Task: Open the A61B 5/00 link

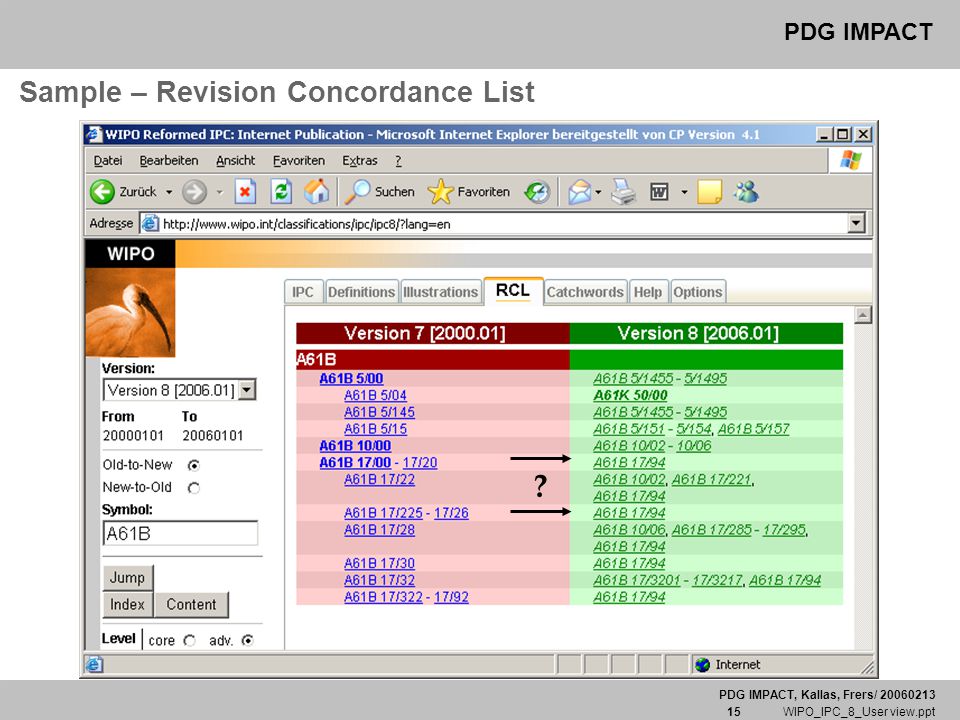Action: (351, 379)
